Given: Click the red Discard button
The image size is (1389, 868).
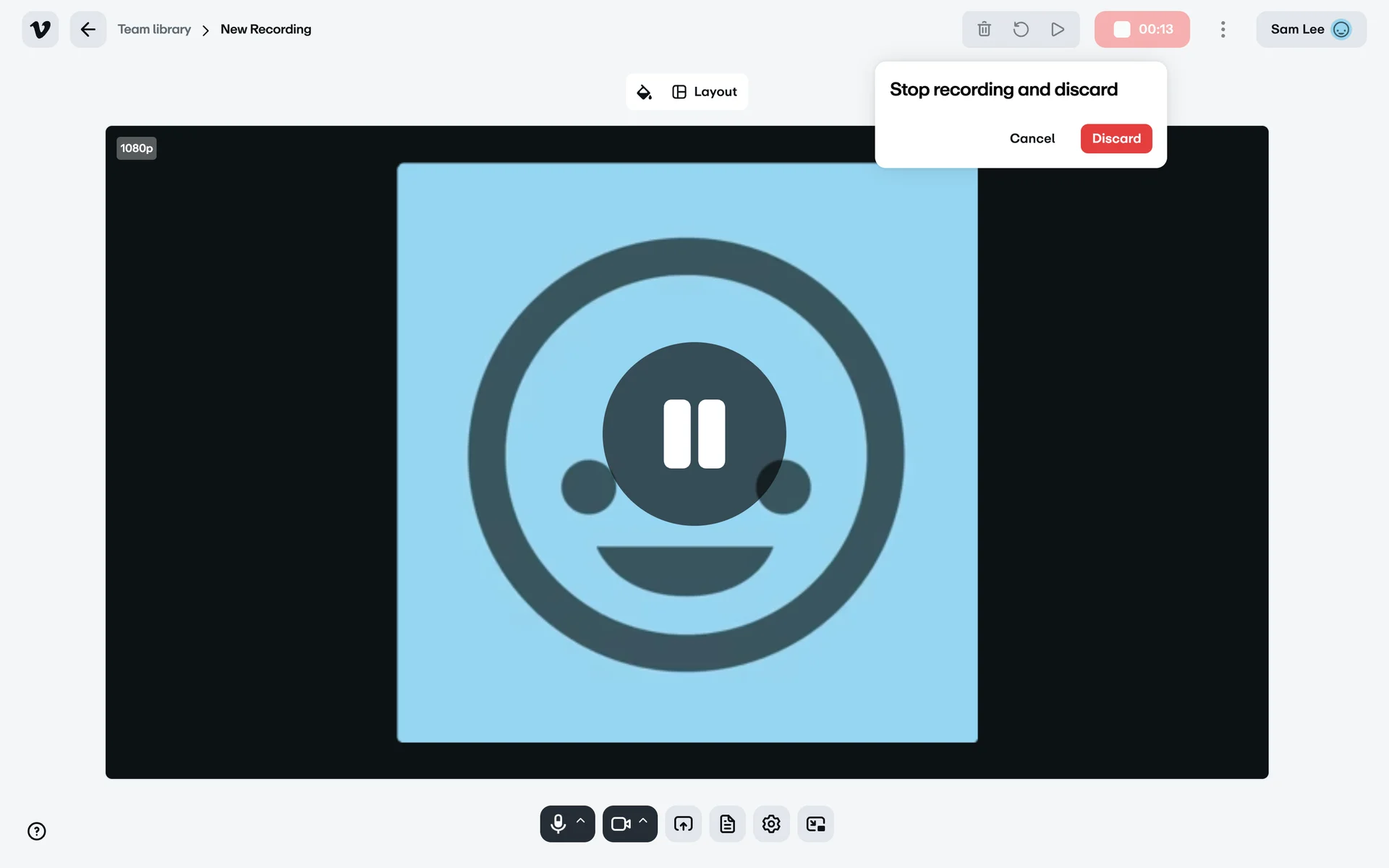Looking at the screenshot, I should click(x=1116, y=139).
